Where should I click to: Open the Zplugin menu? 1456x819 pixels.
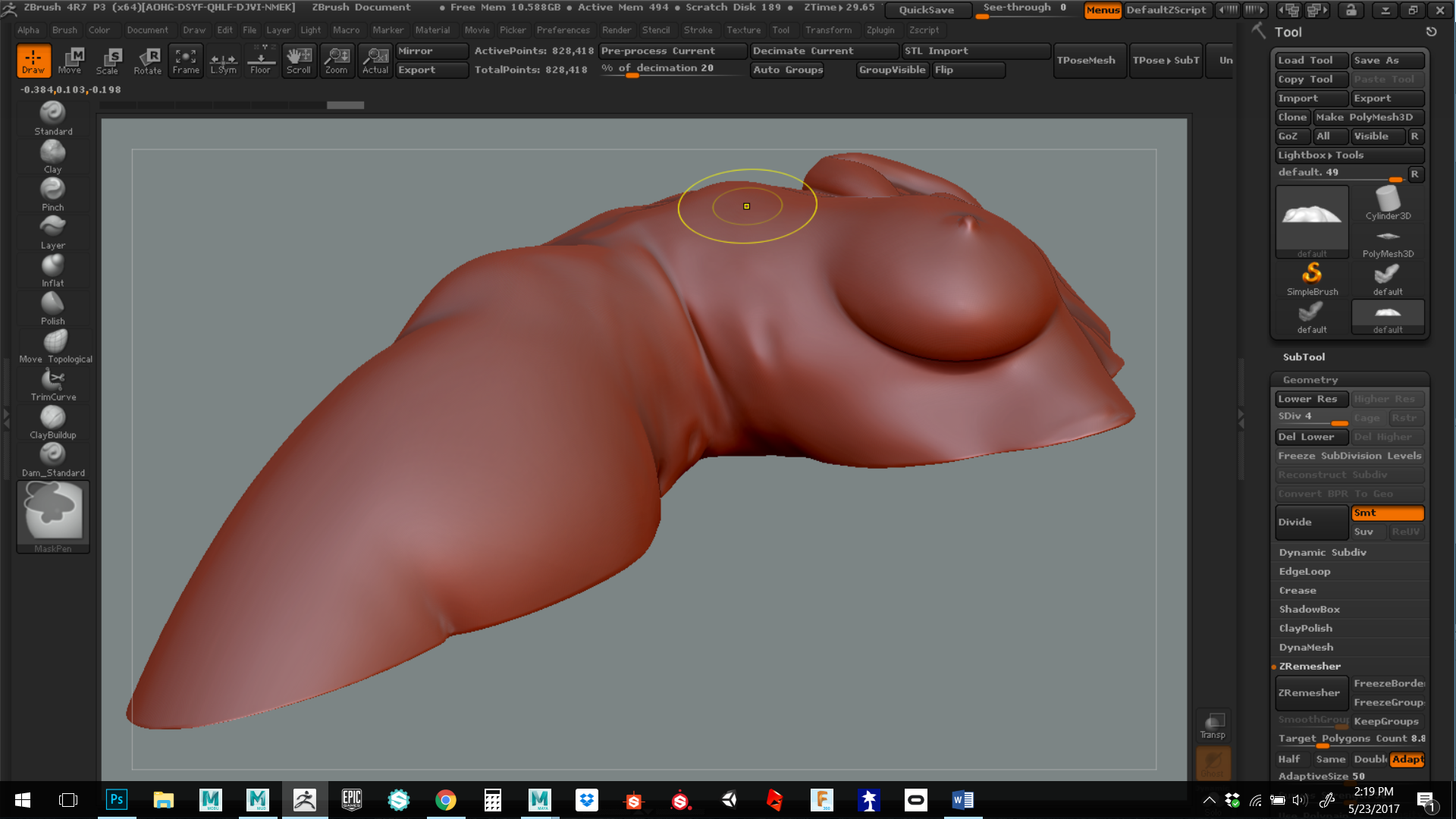tap(880, 30)
